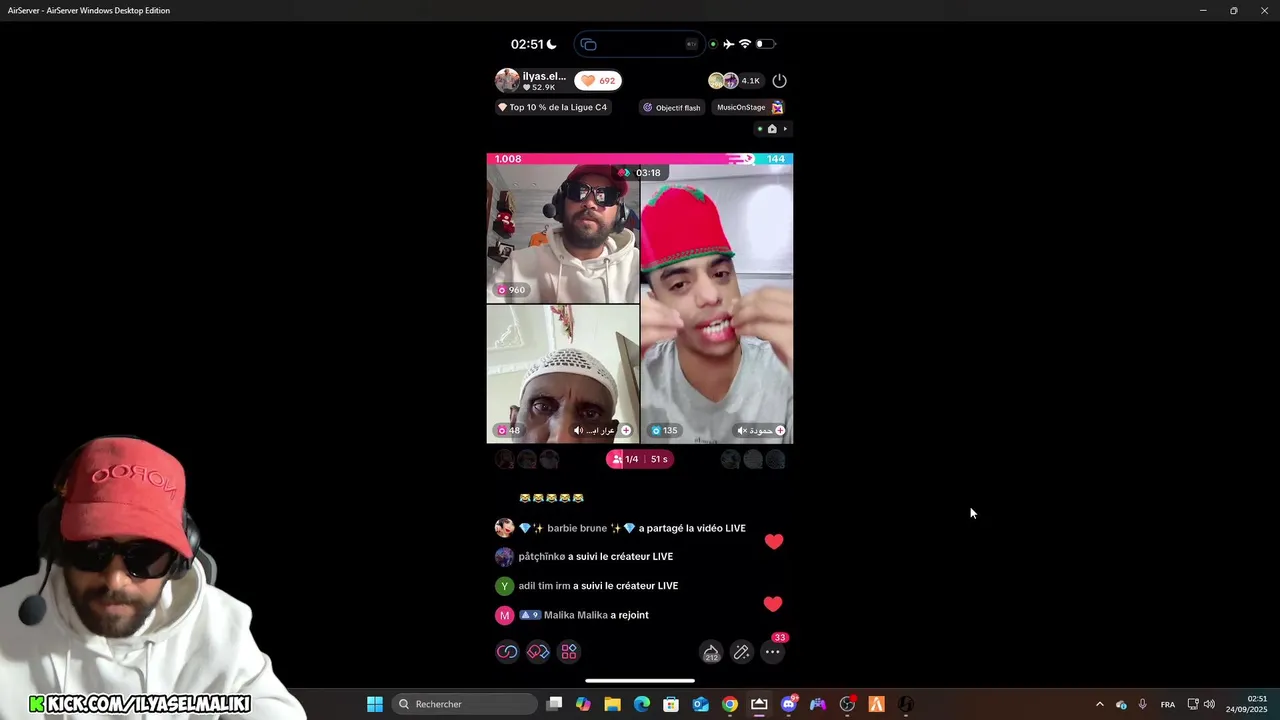The height and width of the screenshot is (720, 1280).
Task: Tap the 03:18 battle timer
Action: pyautogui.click(x=640, y=173)
